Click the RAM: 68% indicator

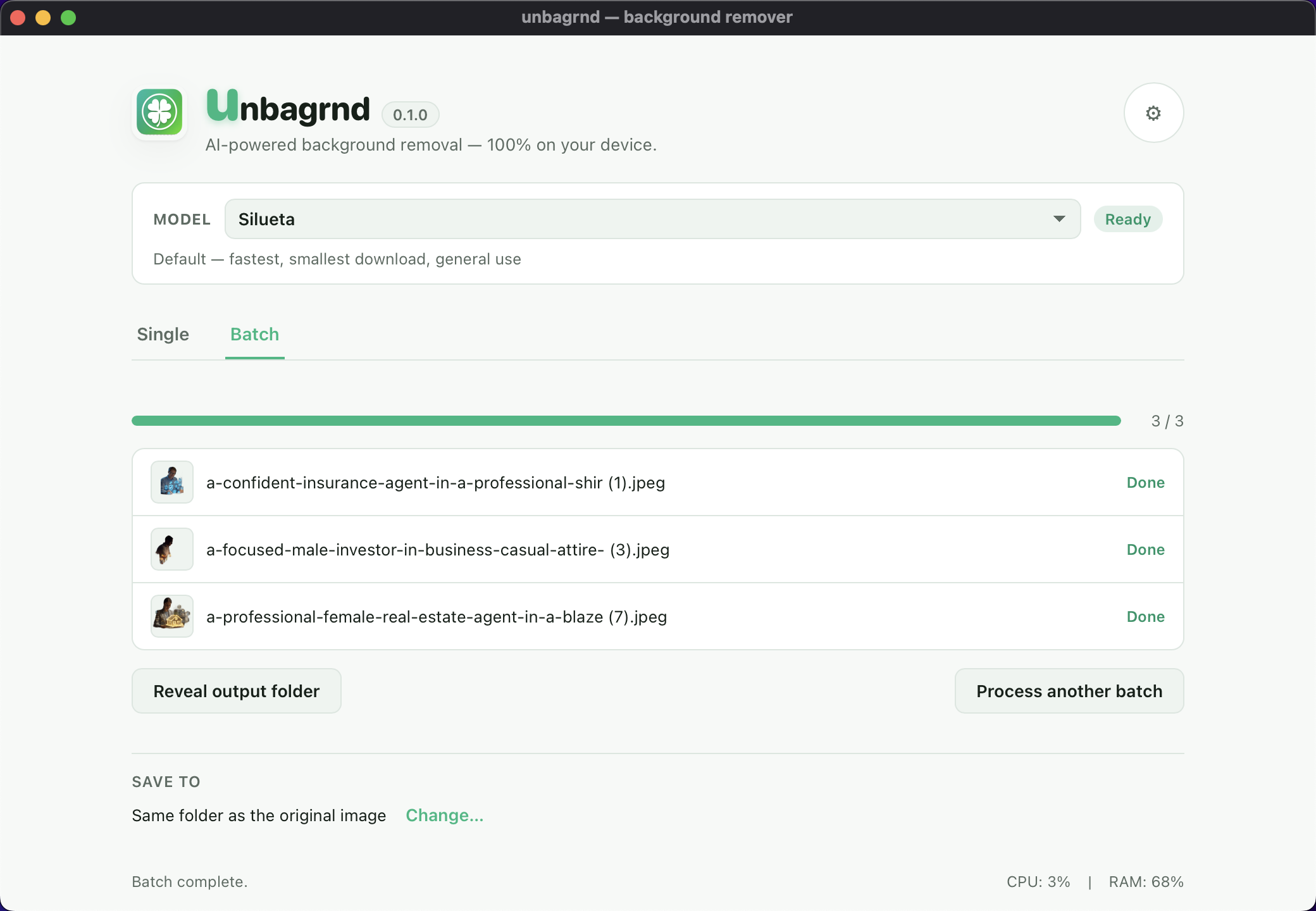1146,882
